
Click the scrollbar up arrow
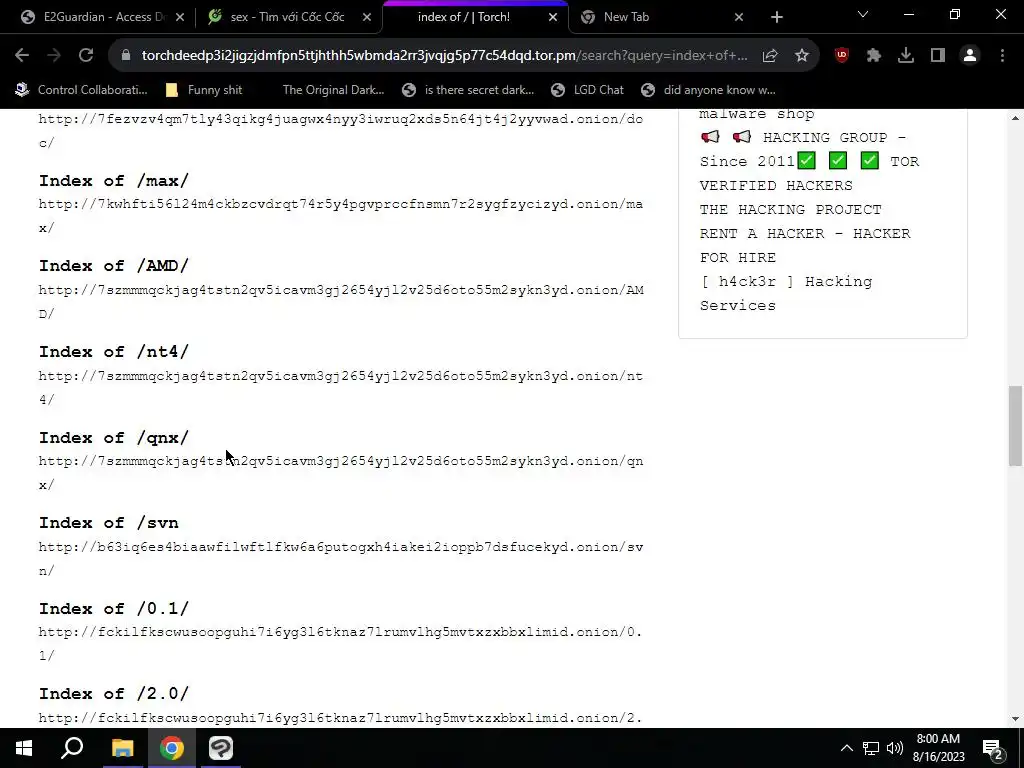(1015, 118)
